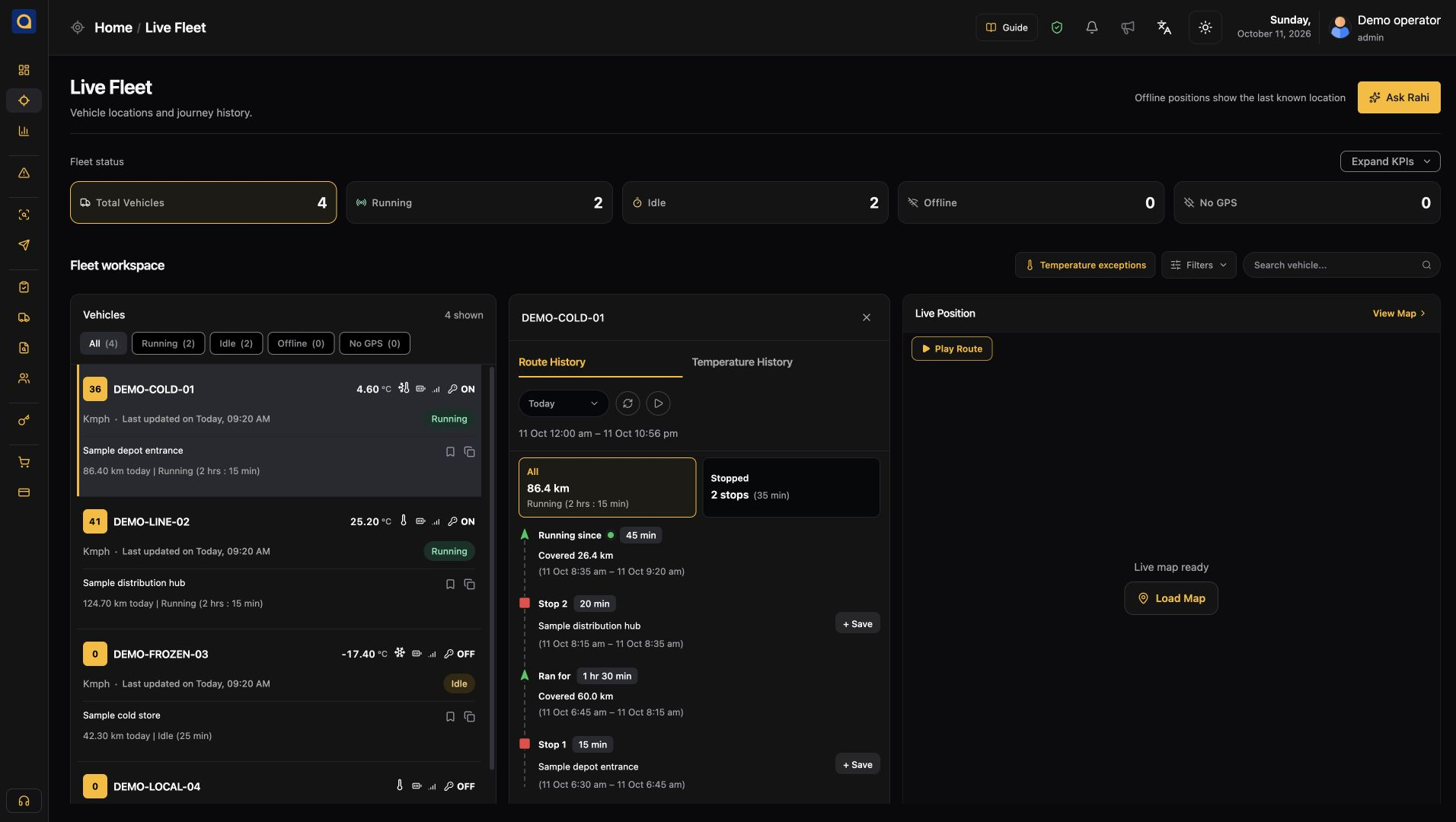Close the DEMO-COLD-01 detail panel

point(866,317)
